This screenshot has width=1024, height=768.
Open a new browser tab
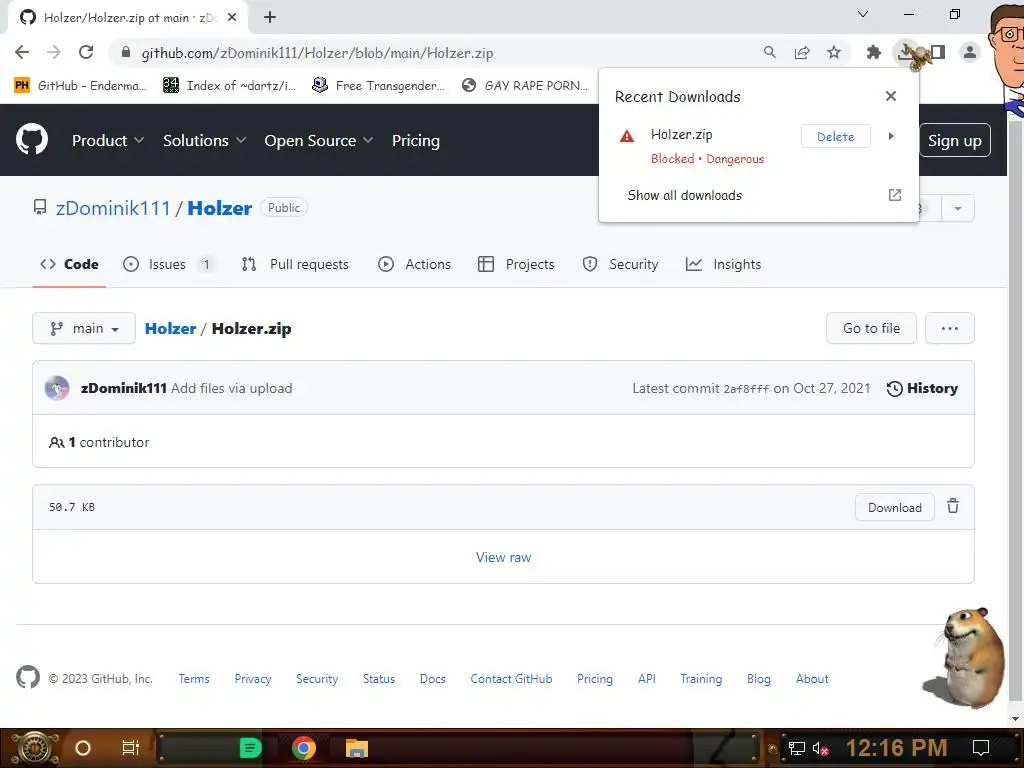(270, 17)
